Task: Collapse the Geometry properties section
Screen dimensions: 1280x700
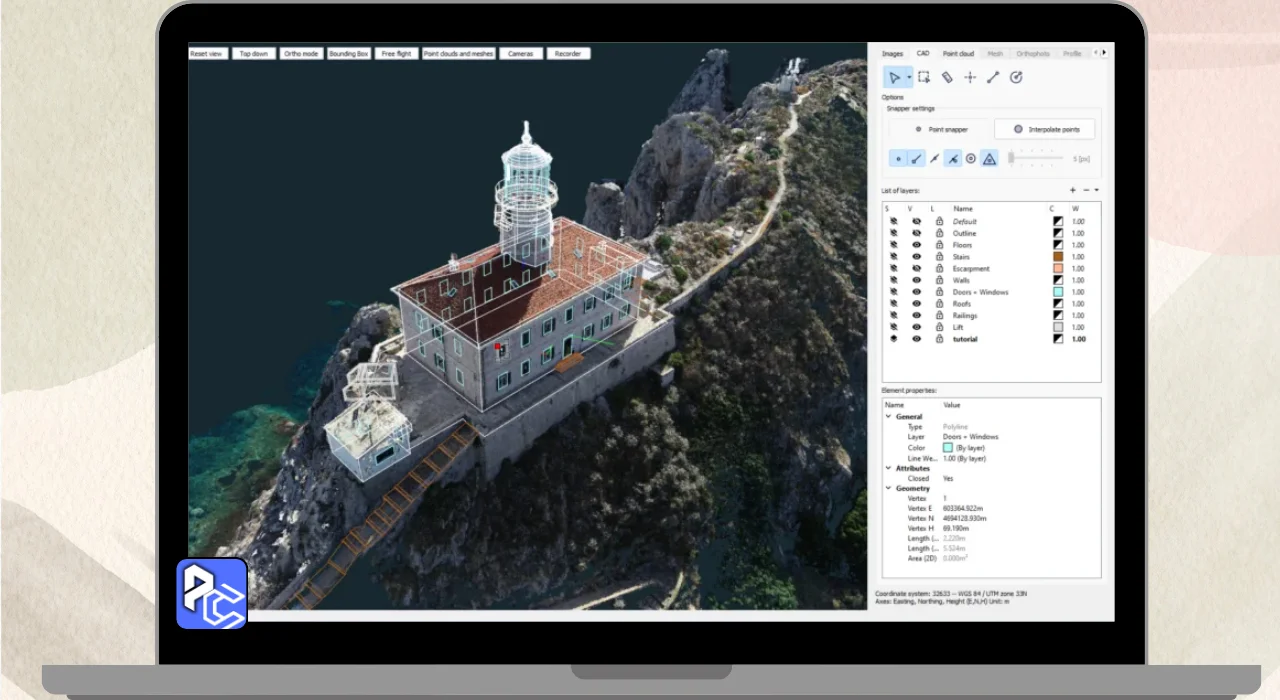Action: point(888,489)
